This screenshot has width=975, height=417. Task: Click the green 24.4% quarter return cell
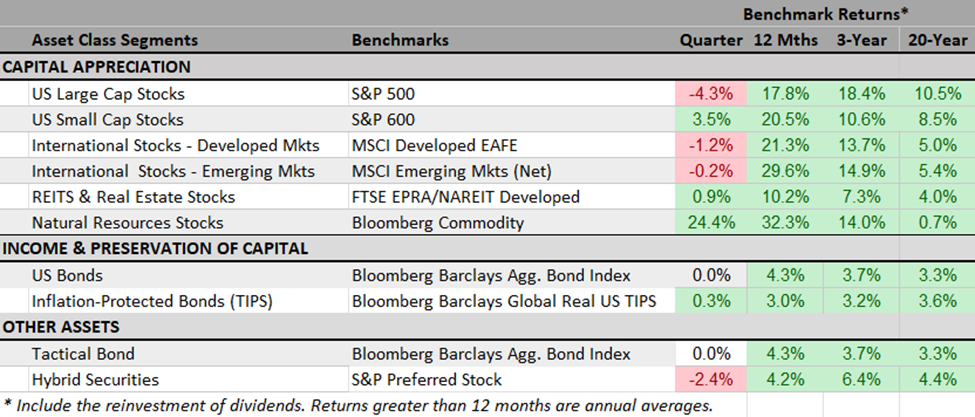pyautogui.click(x=711, y=223)
